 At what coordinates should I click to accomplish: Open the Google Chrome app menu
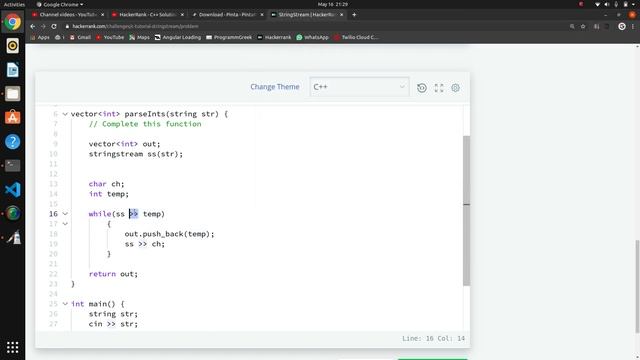pyautogui.click(x=60, y=4)
